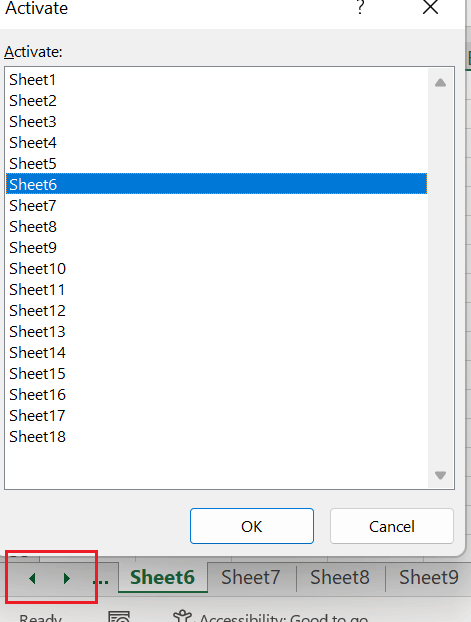Image resolution: width=471 pixels, height=622 pixels.
Task: Choose Sheet12 from the sheet list
Action: tap(216, 311)
